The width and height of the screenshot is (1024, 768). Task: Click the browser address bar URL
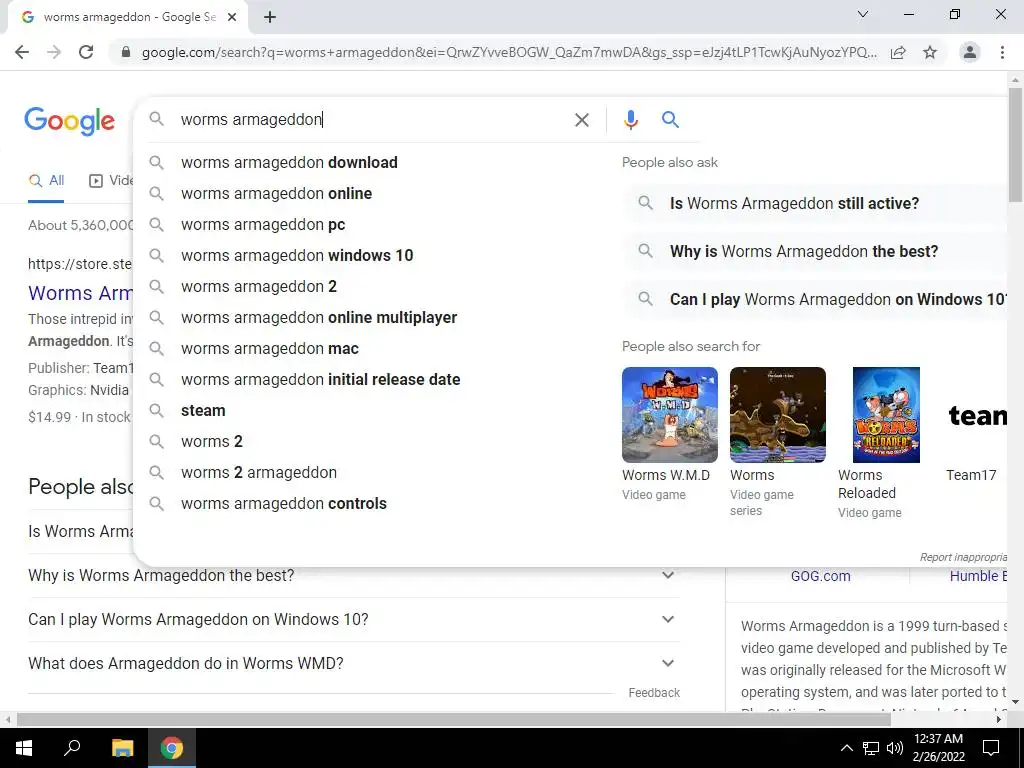[509, 52]
